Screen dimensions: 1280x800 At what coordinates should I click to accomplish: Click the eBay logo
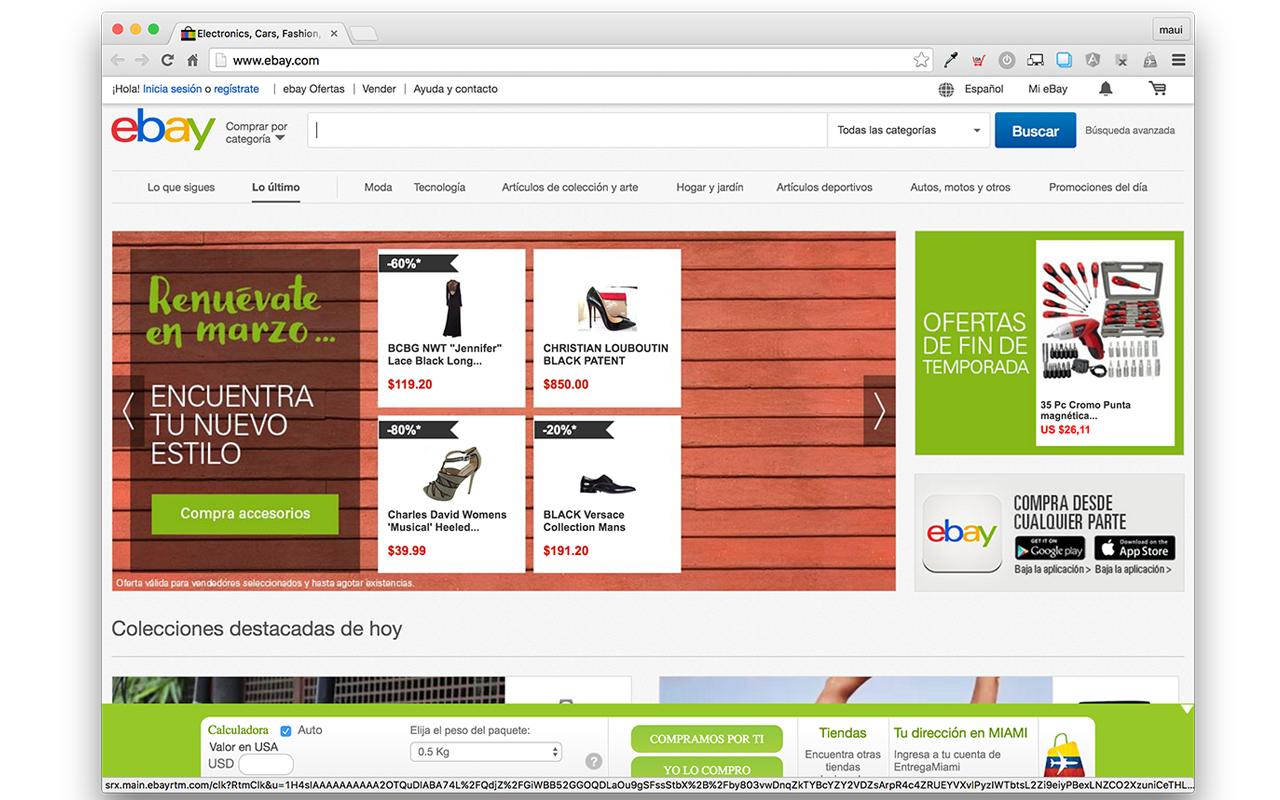[163, 130]
